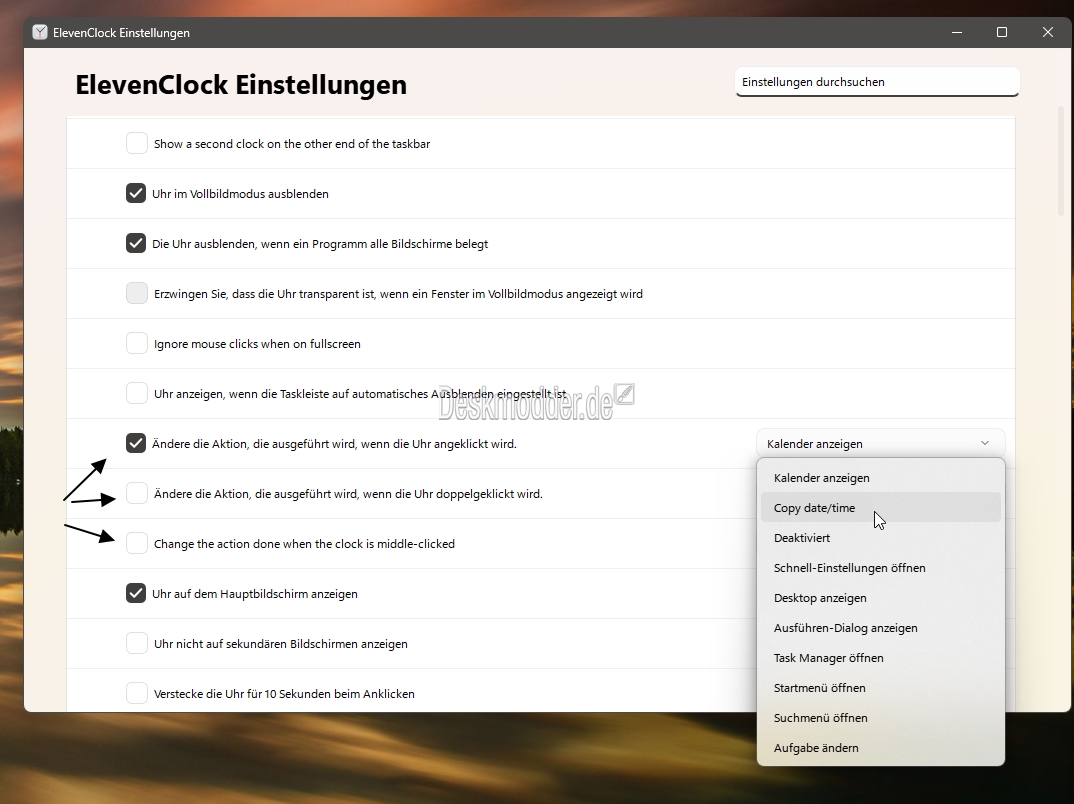Viewport: 1074px width, 804px height.
Task: Uncheck 'Die Uhr ausblenden, wenn ein Programm alle Bildschirme belegt'
Action: (136, 243)
